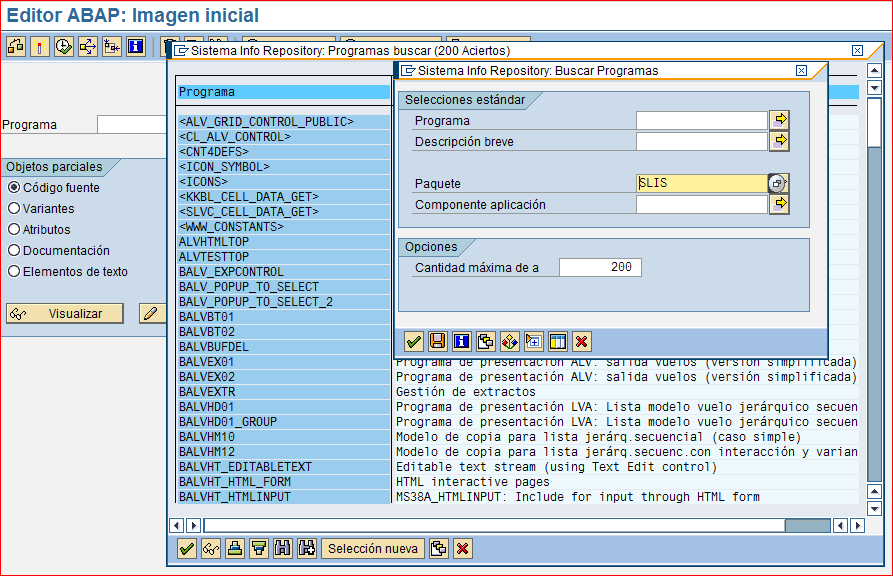Image resolution: width=893 pixels, height=576 pixels.
Task: Click the Find Next binoculars-plus icon
Action: click(307, 548)
